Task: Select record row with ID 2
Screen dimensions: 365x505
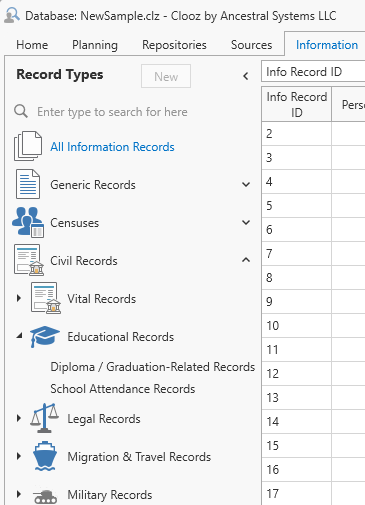Action: click(x=313, y=133)
